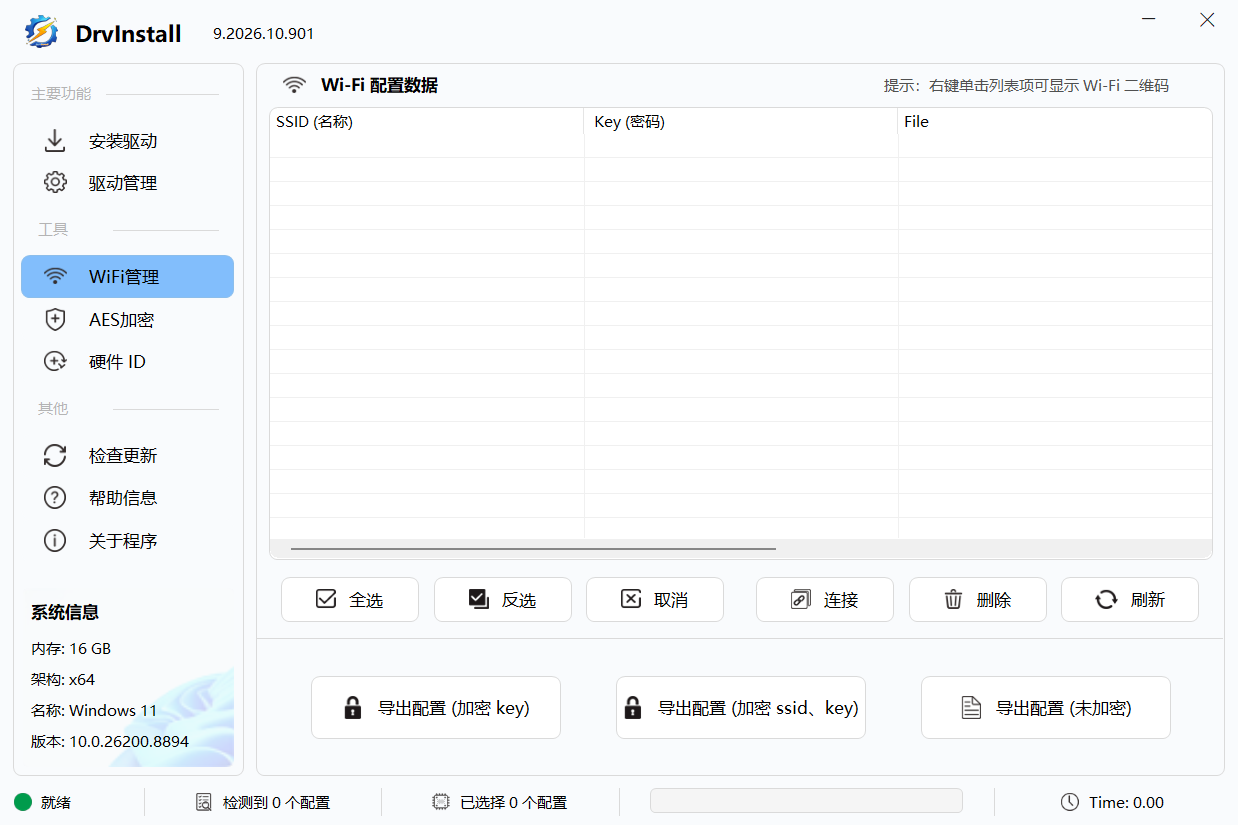
Task: Click the gear icon beside 驱动管理
Action: (x=55, y=183)
